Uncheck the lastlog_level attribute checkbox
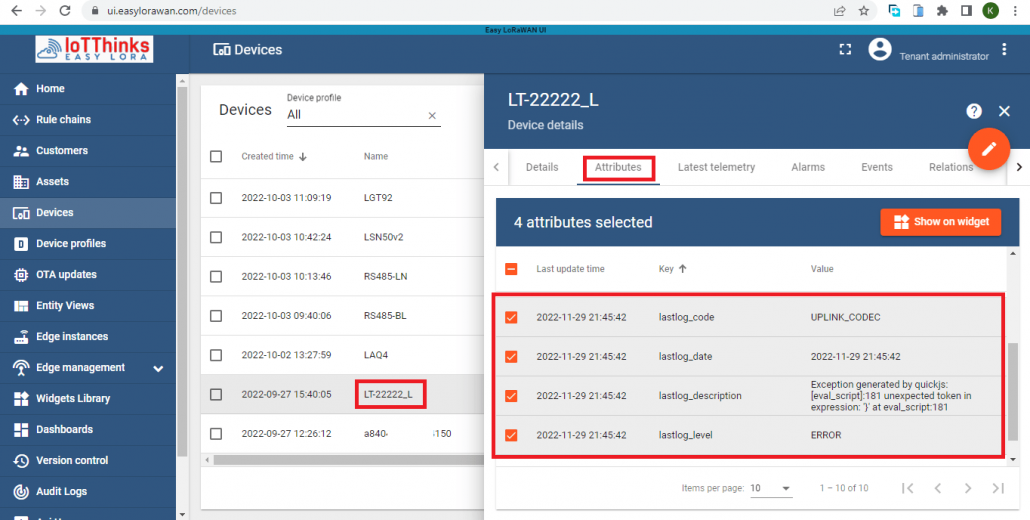 point(511,435)
